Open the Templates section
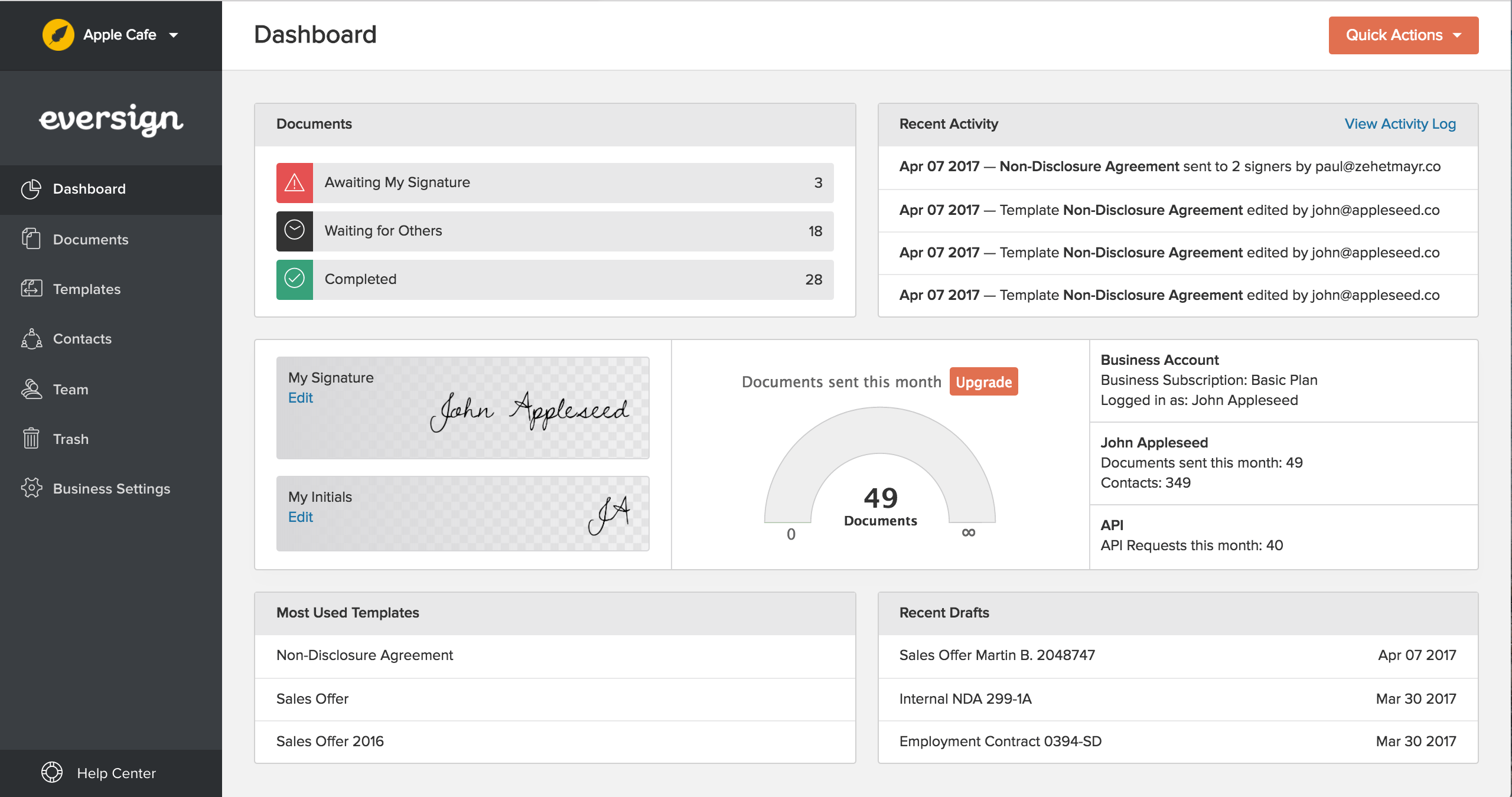Screen dimensions: 1512x797 coord(86,289)
